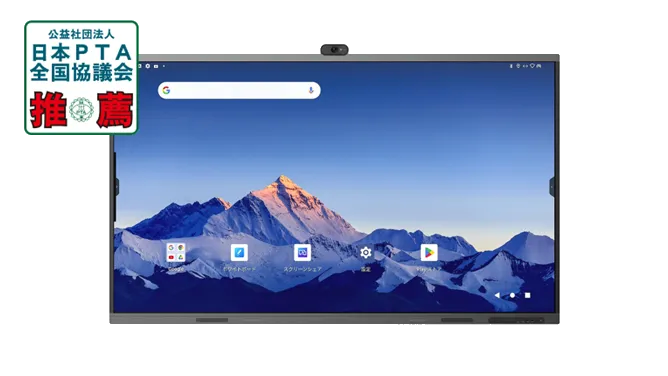The image size is (668, 376).
Task: Click the webcam mounted above the display
Action: pyautogui.click(x=334, y=50)
